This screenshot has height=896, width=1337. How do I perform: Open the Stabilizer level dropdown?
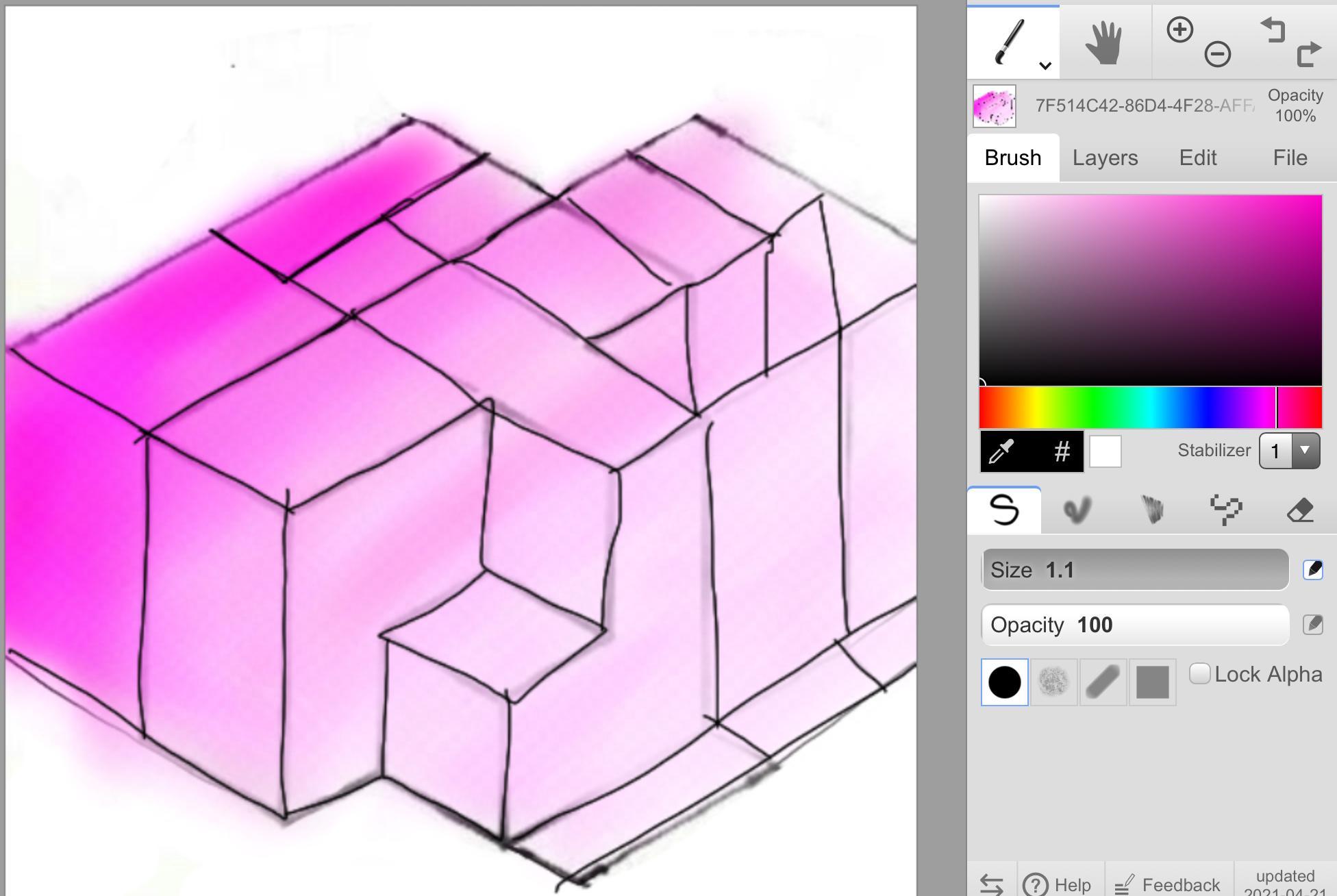[1289, 451]
